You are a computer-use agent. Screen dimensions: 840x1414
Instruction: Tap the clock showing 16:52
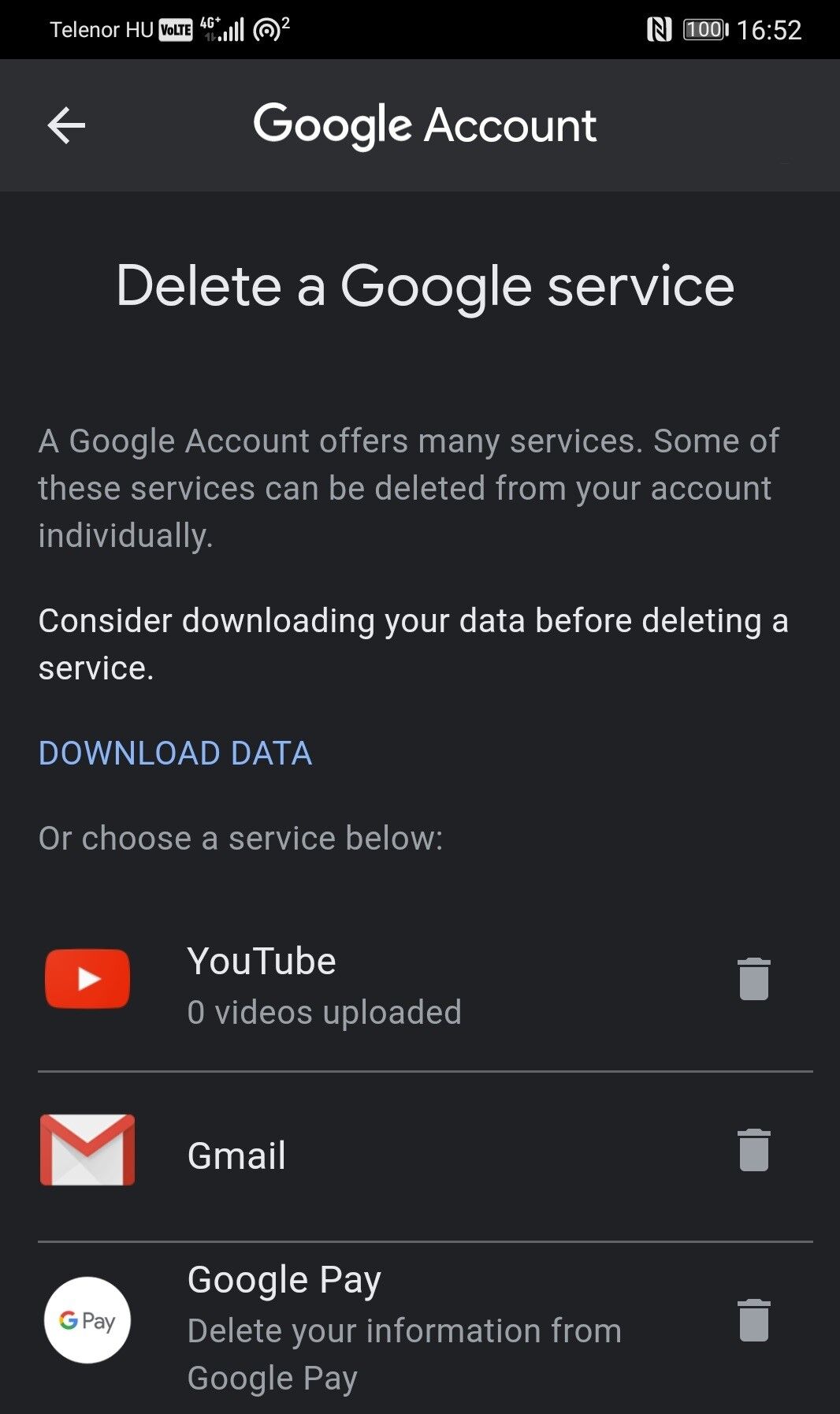click(769, 30)
